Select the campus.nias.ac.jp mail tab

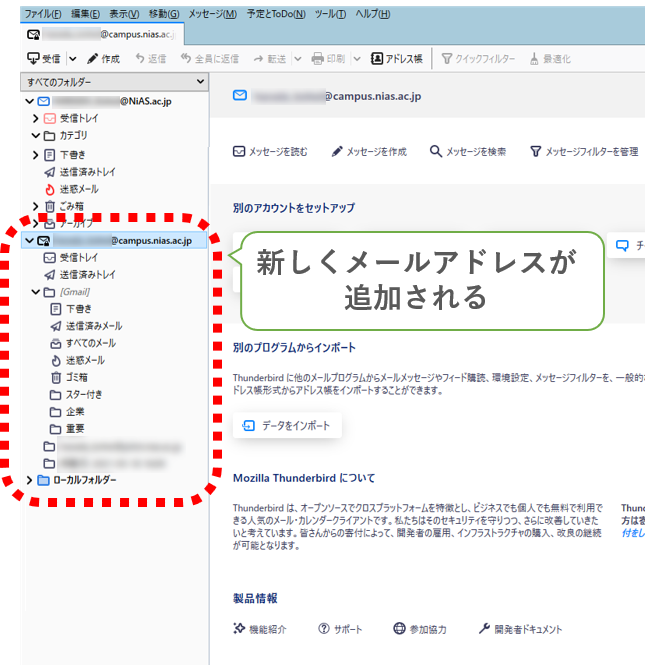tap(102, 34)
